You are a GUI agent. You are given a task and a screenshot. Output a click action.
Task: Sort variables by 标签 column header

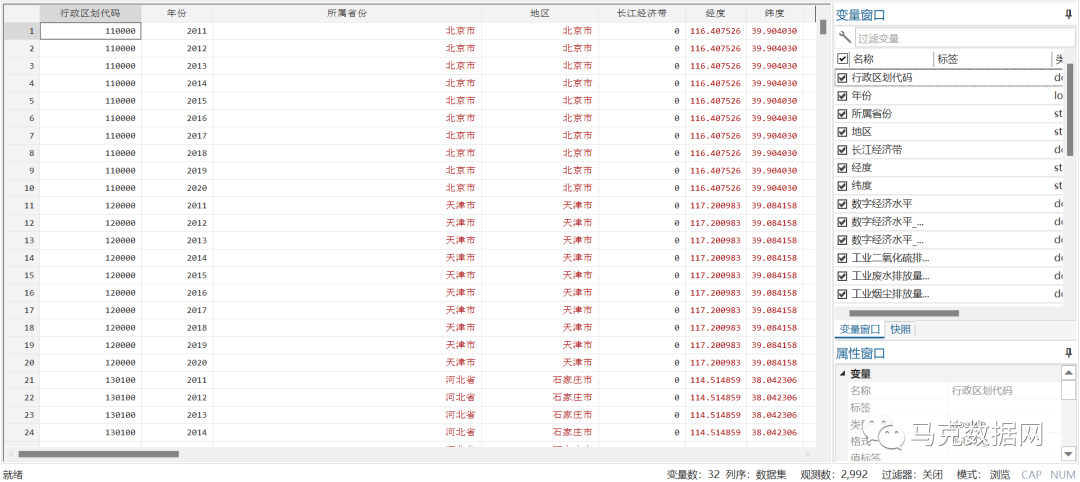pyautogui.click(x=992, y=59)
